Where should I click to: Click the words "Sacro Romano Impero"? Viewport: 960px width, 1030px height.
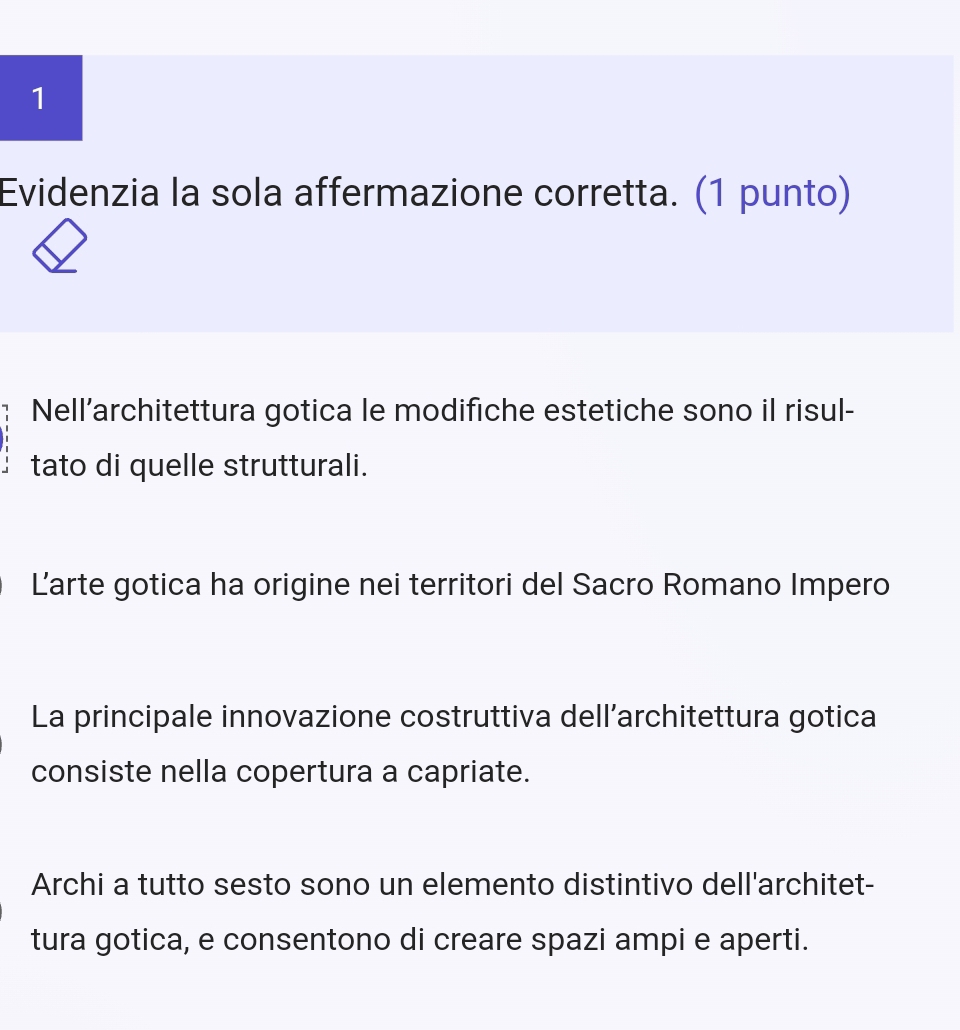coord(730,584)
